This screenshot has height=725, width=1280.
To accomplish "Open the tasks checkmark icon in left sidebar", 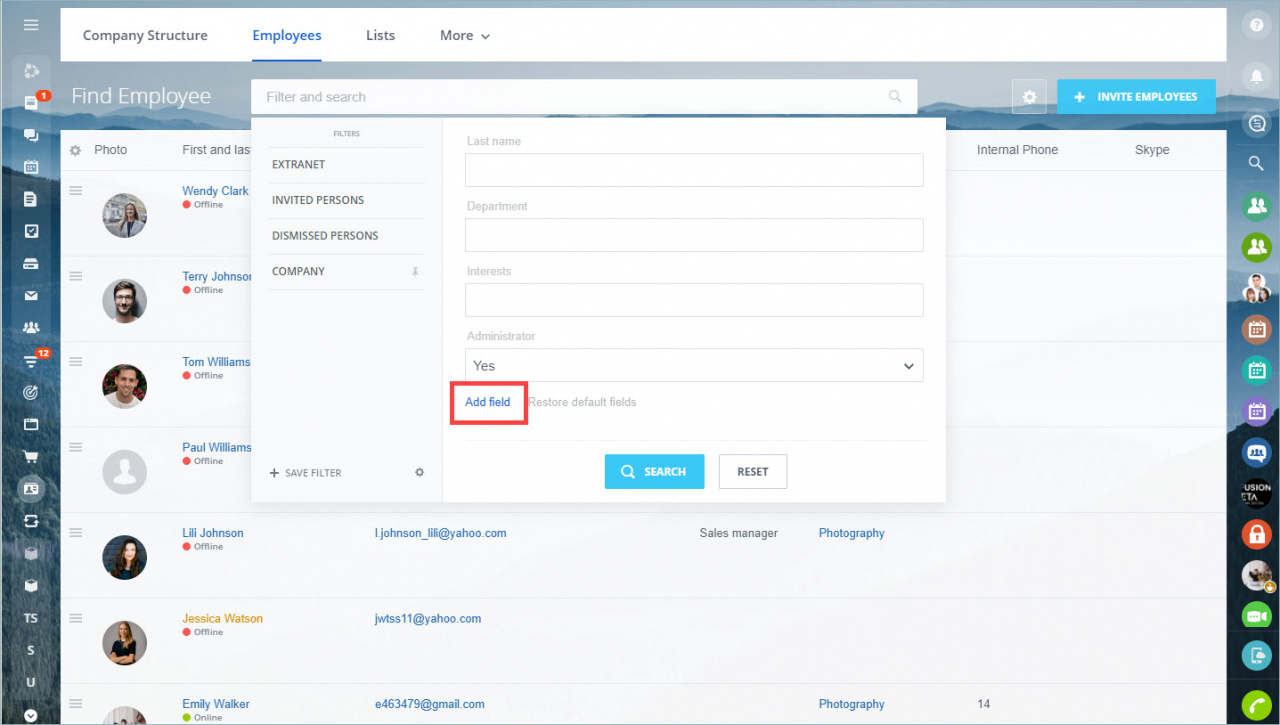I will (x=31, y=231).
